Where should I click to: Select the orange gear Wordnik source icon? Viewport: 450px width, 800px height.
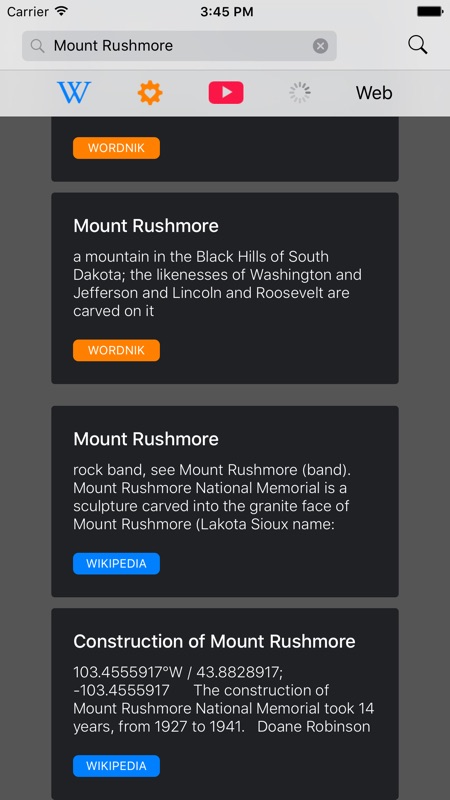pyautogui.click(x=150, y=93)
